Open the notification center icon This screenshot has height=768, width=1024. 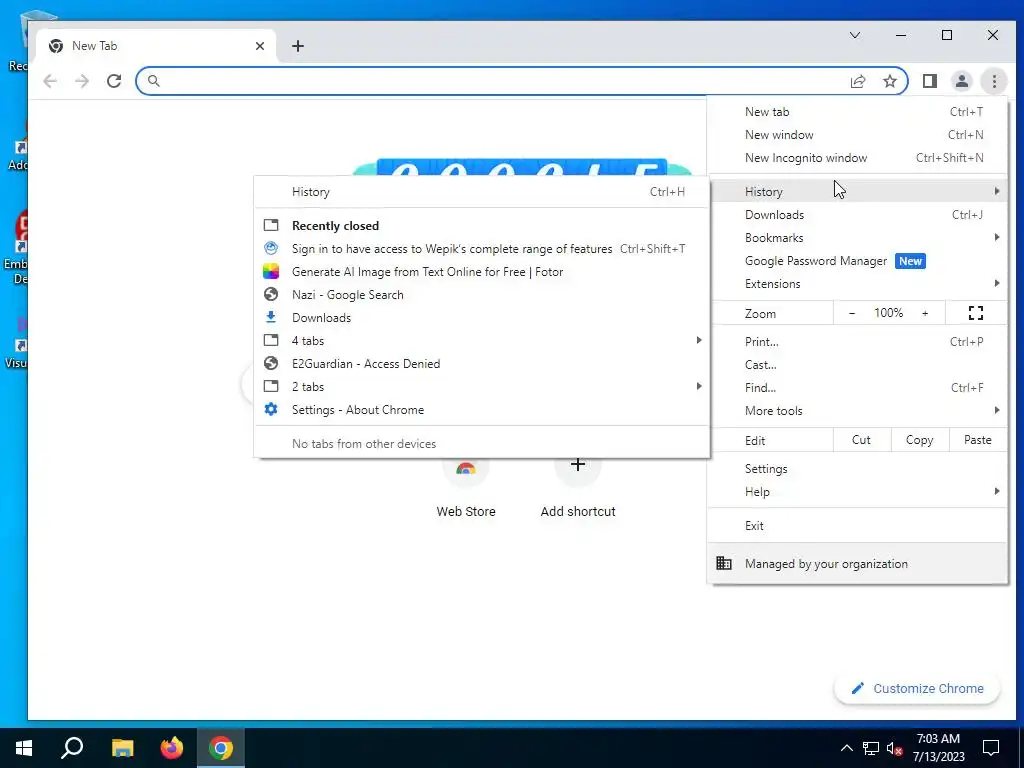coord(991,748)
